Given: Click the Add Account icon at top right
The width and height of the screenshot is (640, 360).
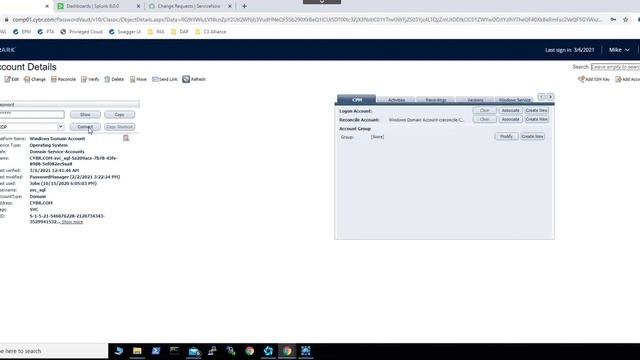Looking at the screenshot, I should tap(618, 79).
